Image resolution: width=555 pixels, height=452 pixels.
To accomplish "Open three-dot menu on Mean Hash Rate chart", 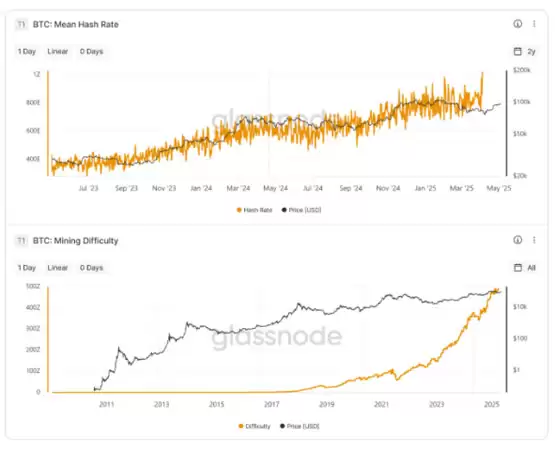I will (x=534, y=24).
